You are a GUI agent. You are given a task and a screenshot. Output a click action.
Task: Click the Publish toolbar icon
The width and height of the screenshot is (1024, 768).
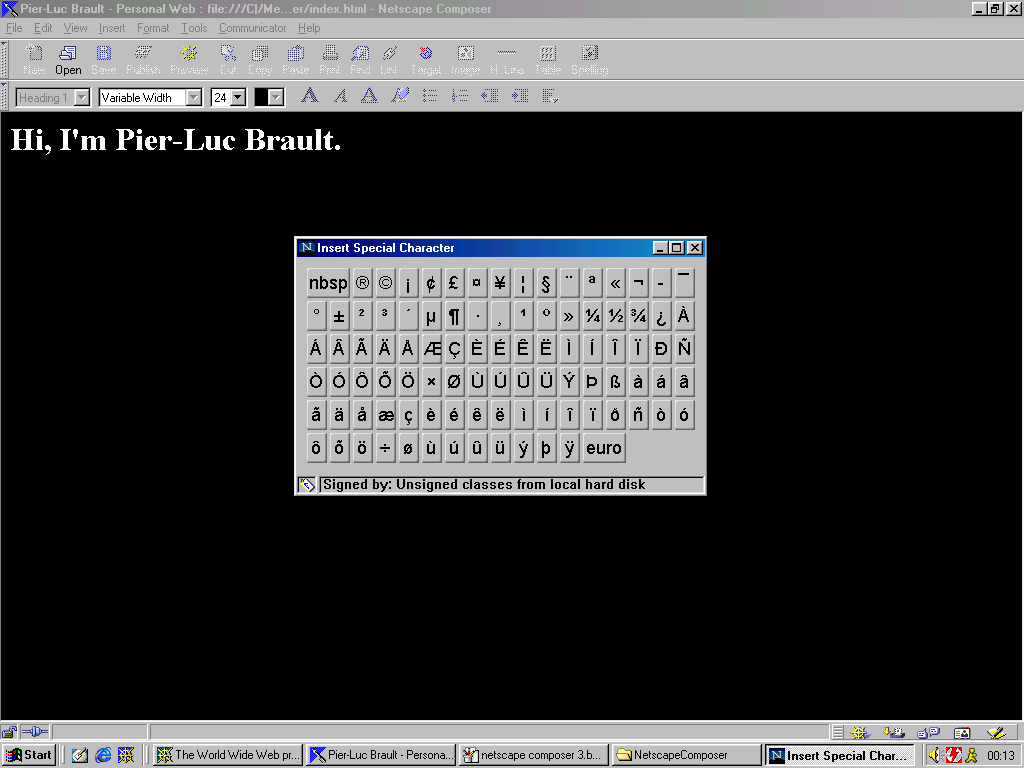coord(143,60)
